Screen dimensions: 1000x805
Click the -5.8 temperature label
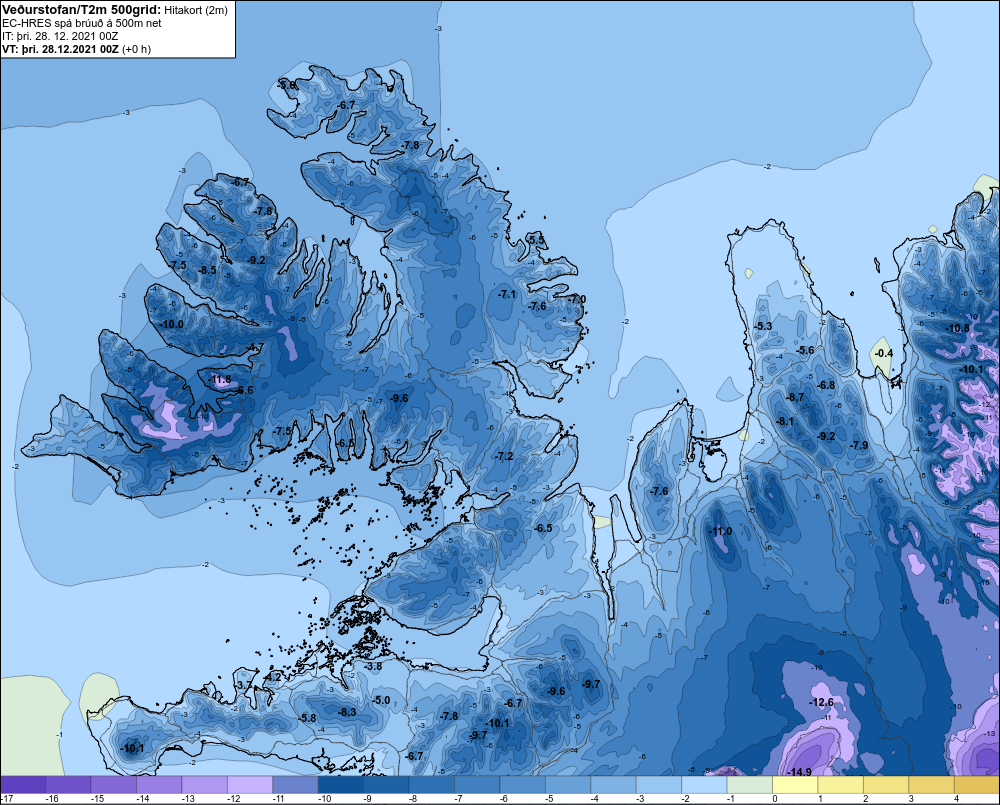click(x=308, y=718)
